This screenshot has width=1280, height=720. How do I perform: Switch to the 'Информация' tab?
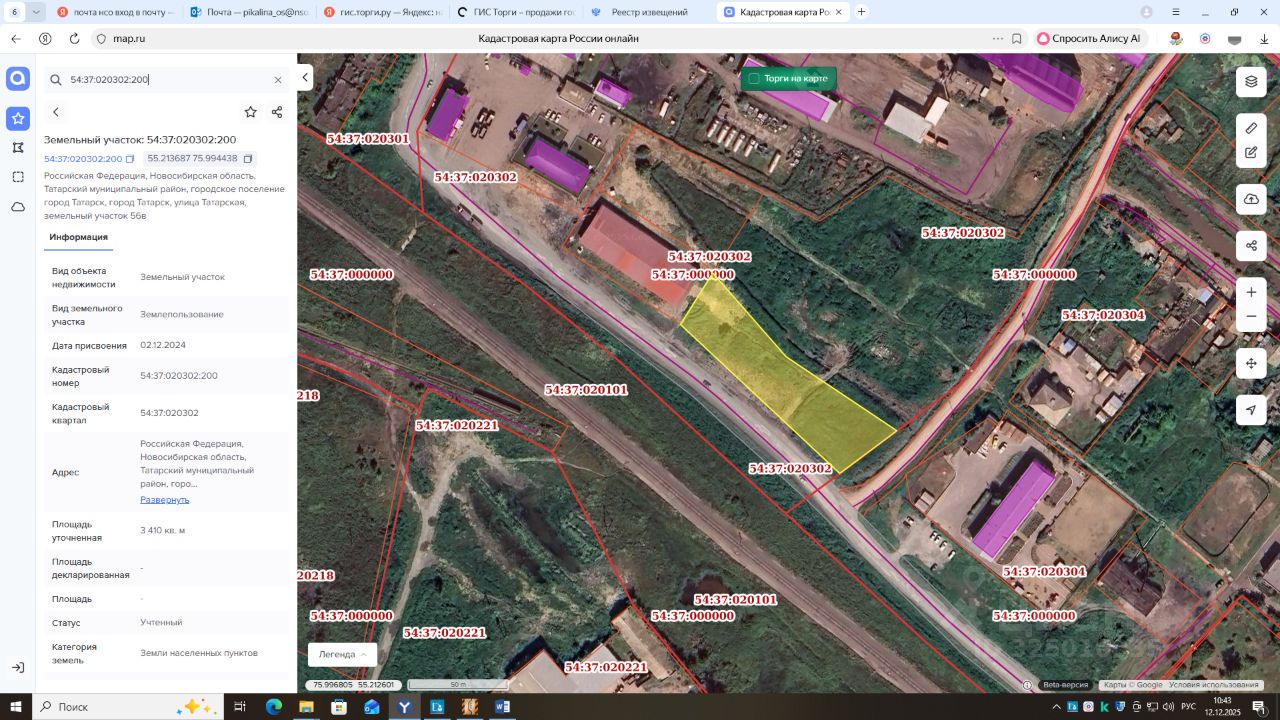pos(78,237)
